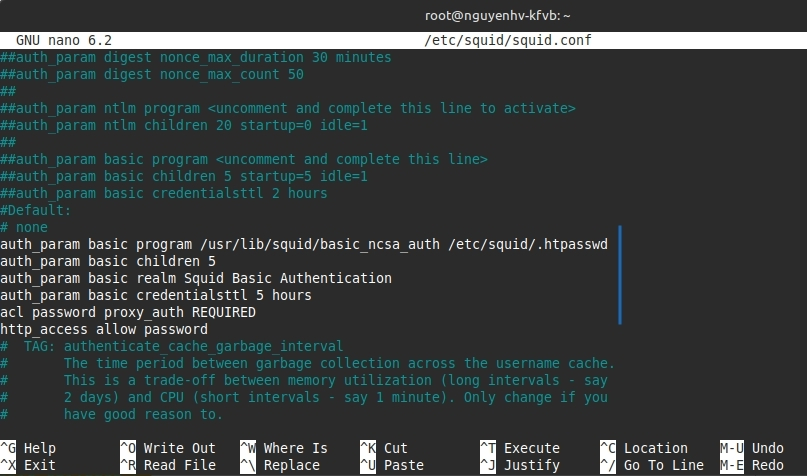Click the ^W Where Is shortcut
Screen dimensions: 807x476
[x=284, y=448]
